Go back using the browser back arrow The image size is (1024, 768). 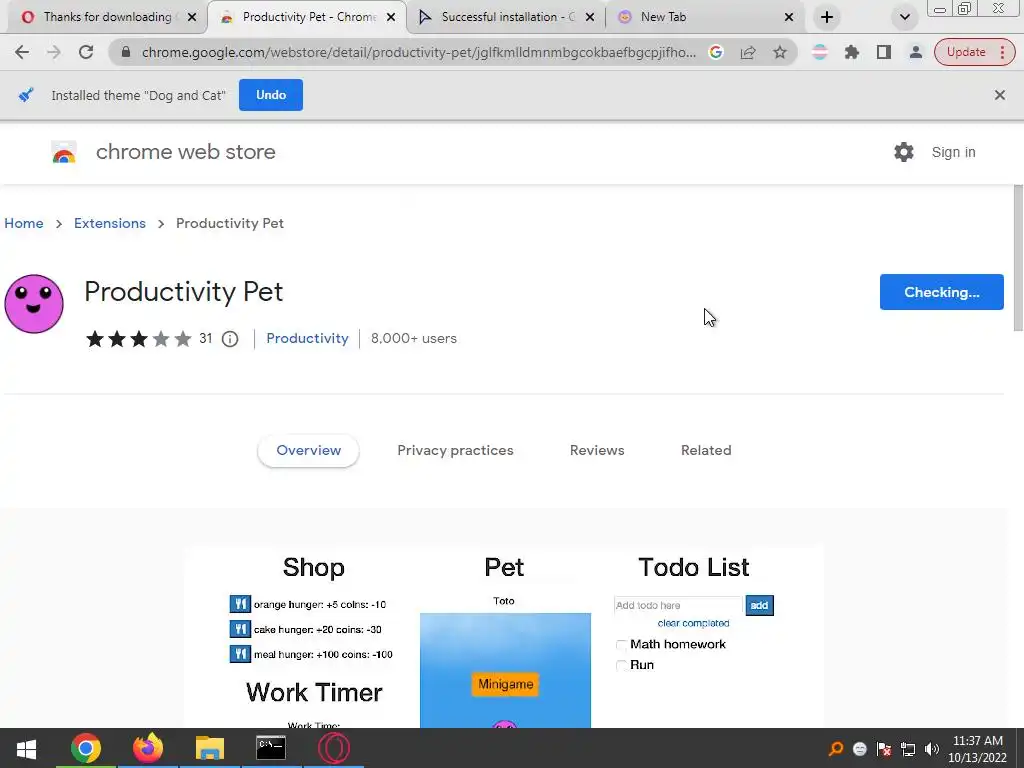pyautogui.click(x=22, y=52)
